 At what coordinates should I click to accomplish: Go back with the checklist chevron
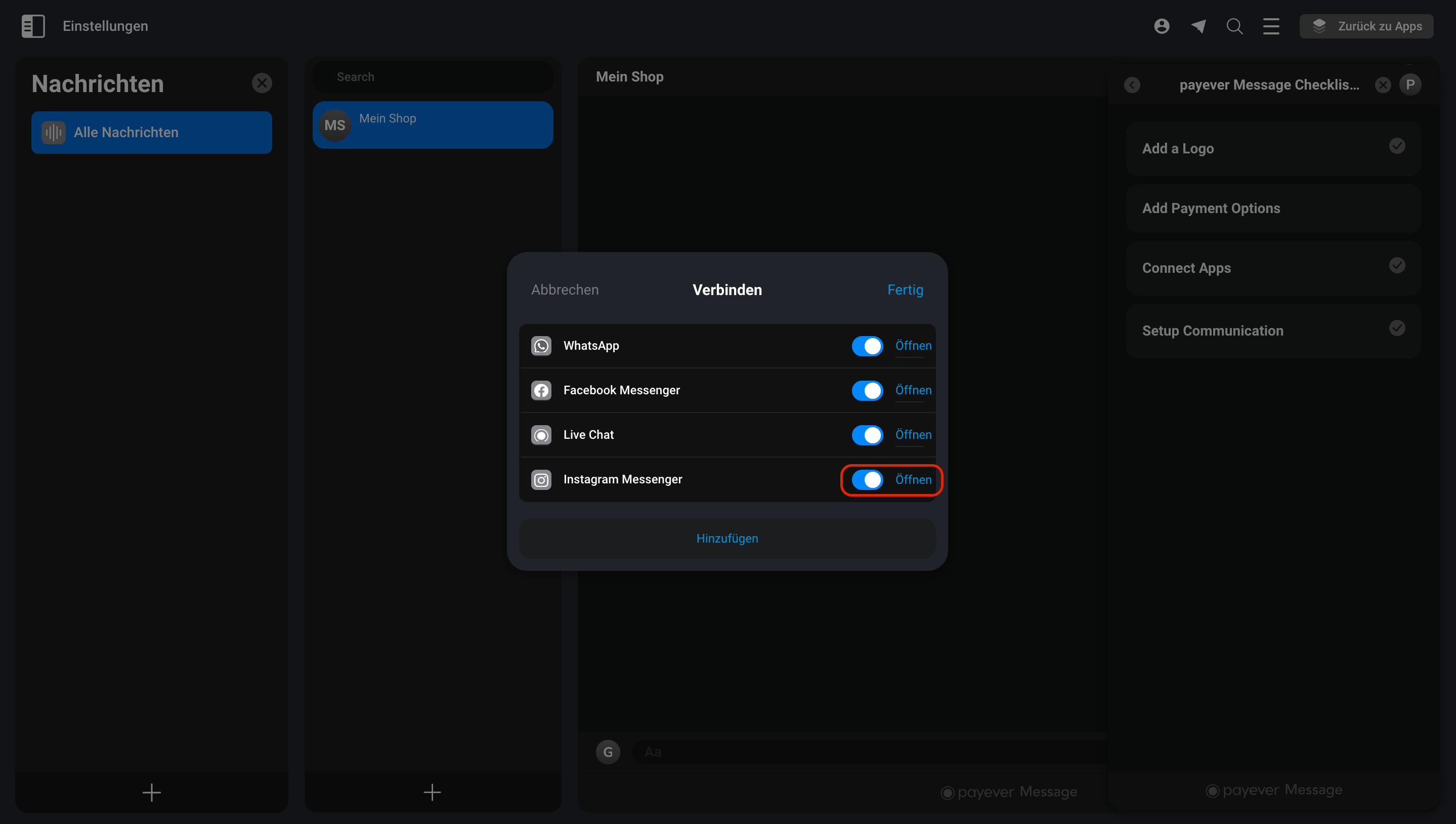click(1132, 85)
